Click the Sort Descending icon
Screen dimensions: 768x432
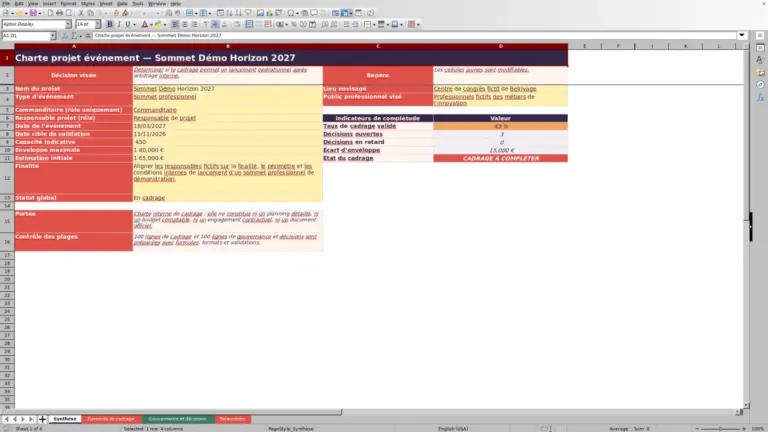(239, 13)
